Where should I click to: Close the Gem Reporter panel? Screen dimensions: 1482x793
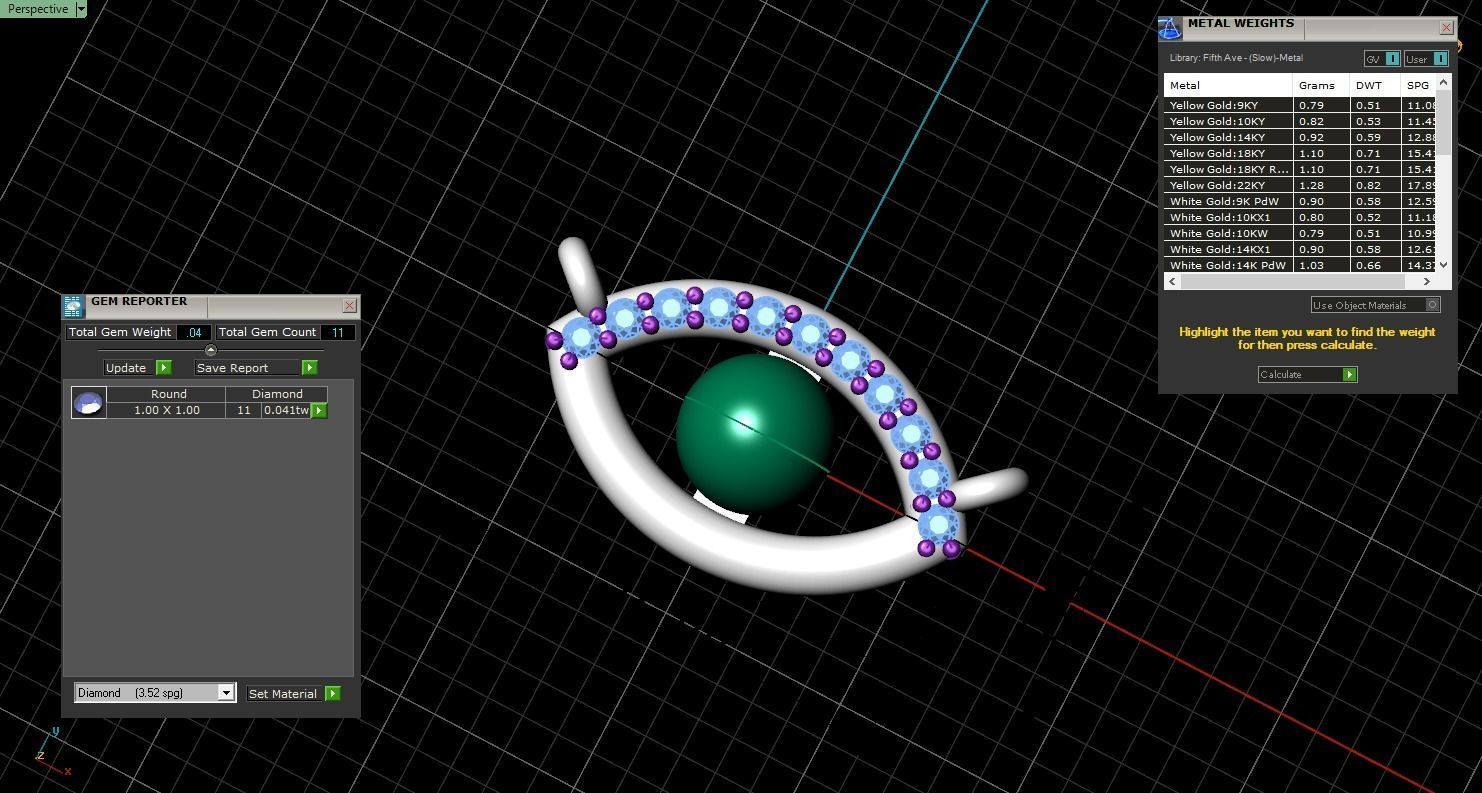pos(349,305)
